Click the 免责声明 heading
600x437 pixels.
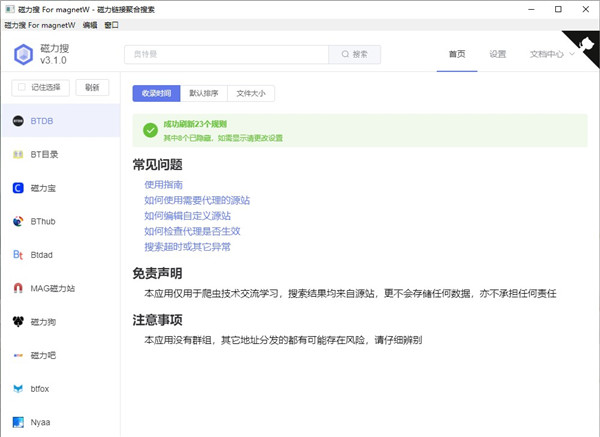click(157, 273)
